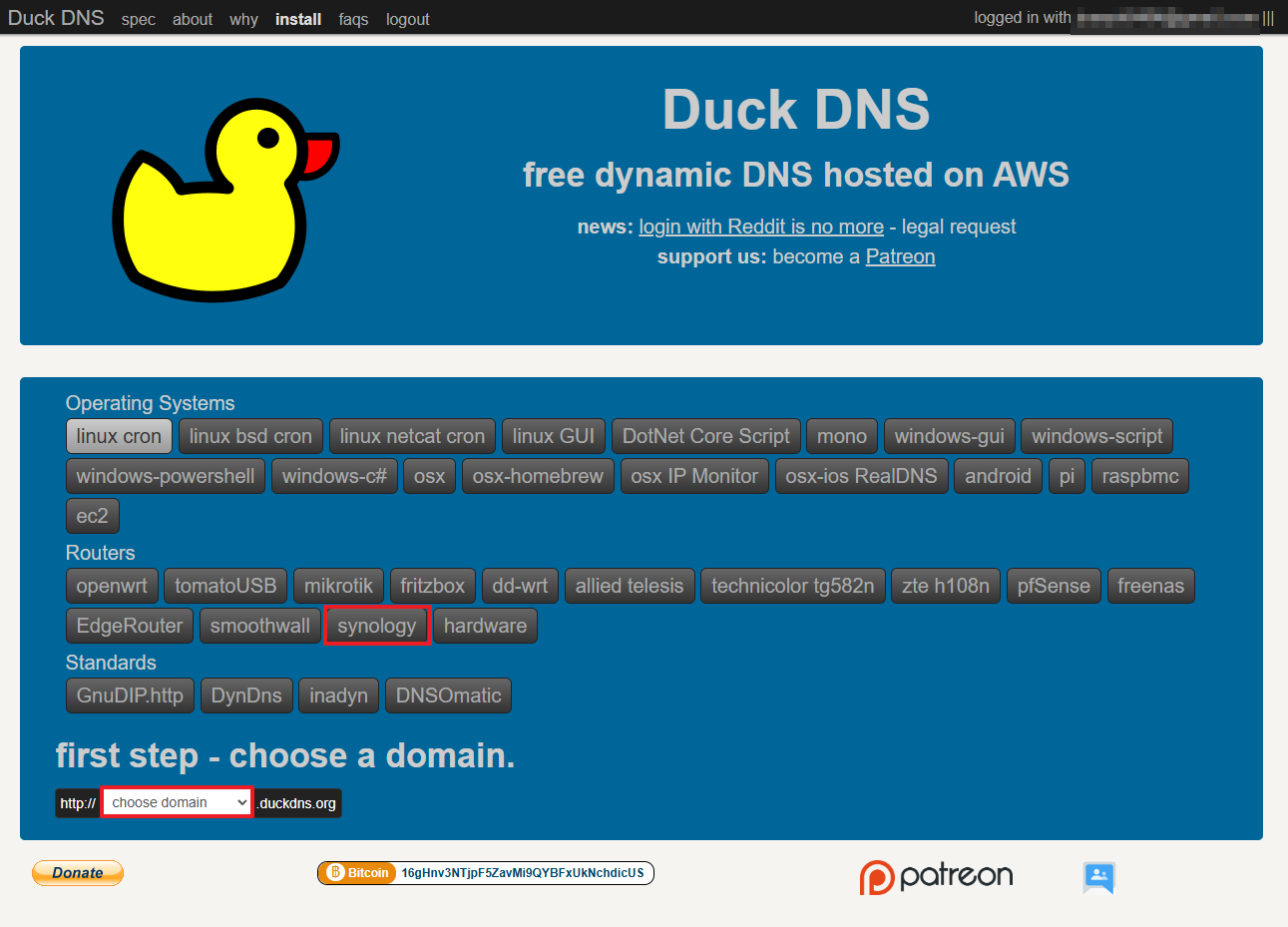
Task: Select the linux cron button
Action: [119, 436]
